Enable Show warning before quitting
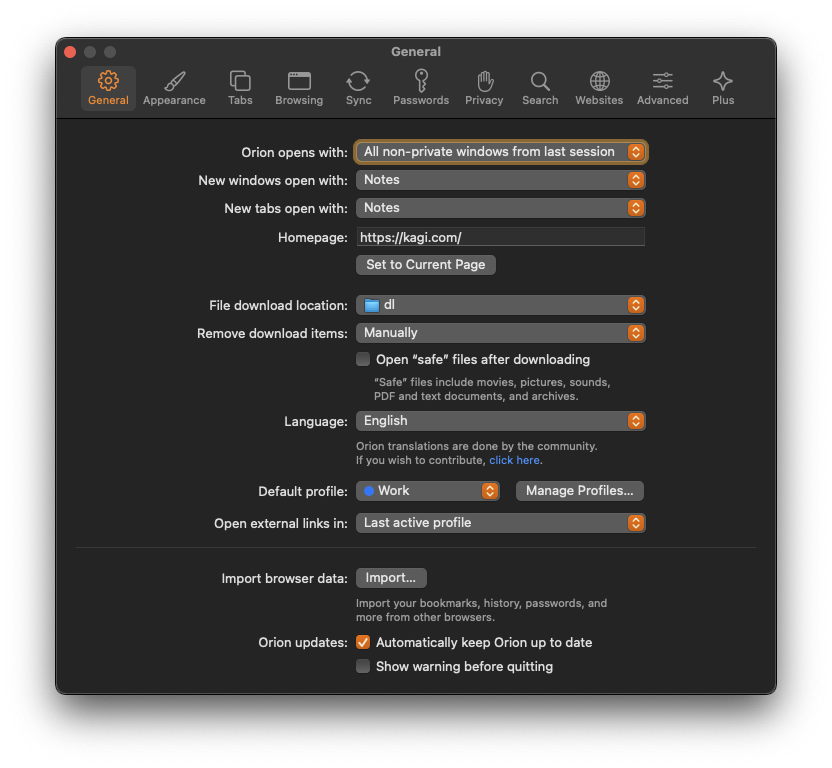The image size is (832, 768). click(x=363, y=666)
